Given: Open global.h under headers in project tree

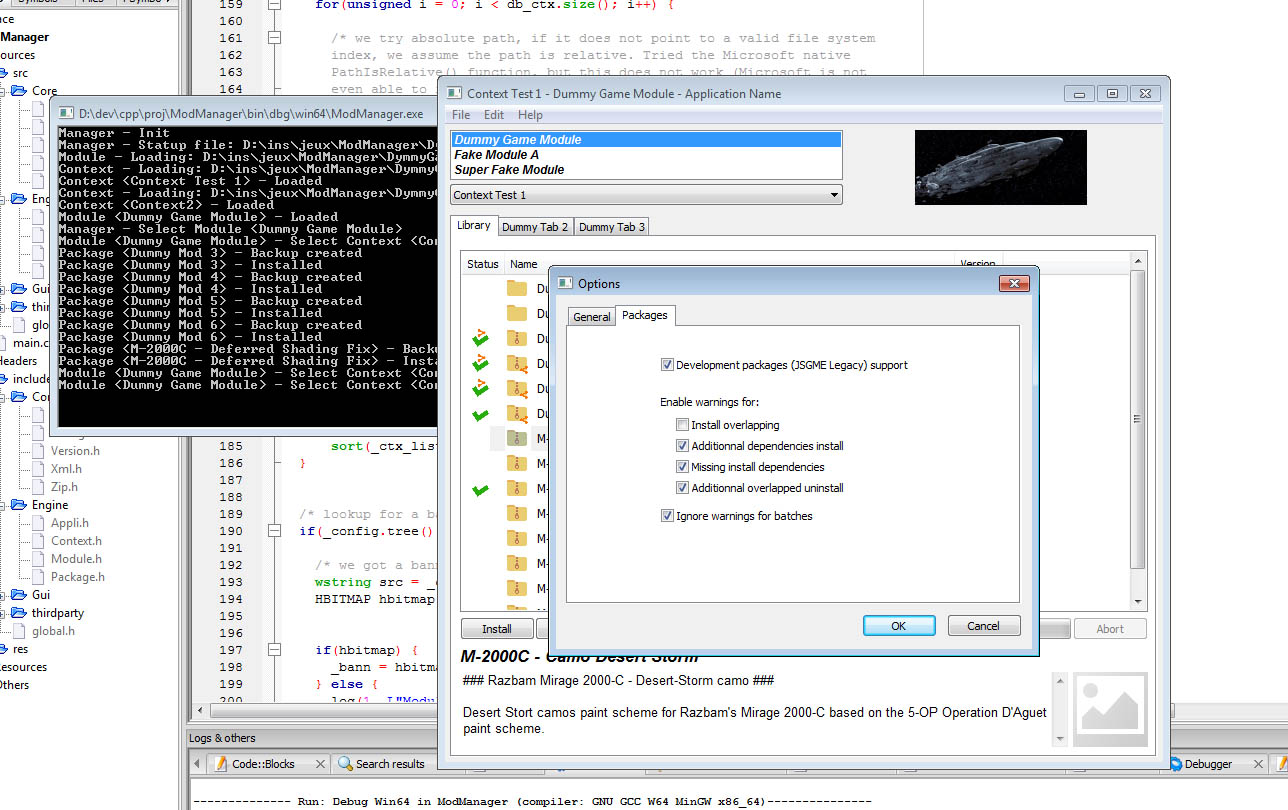Looking at the screenshot, I should pos(53,631).
